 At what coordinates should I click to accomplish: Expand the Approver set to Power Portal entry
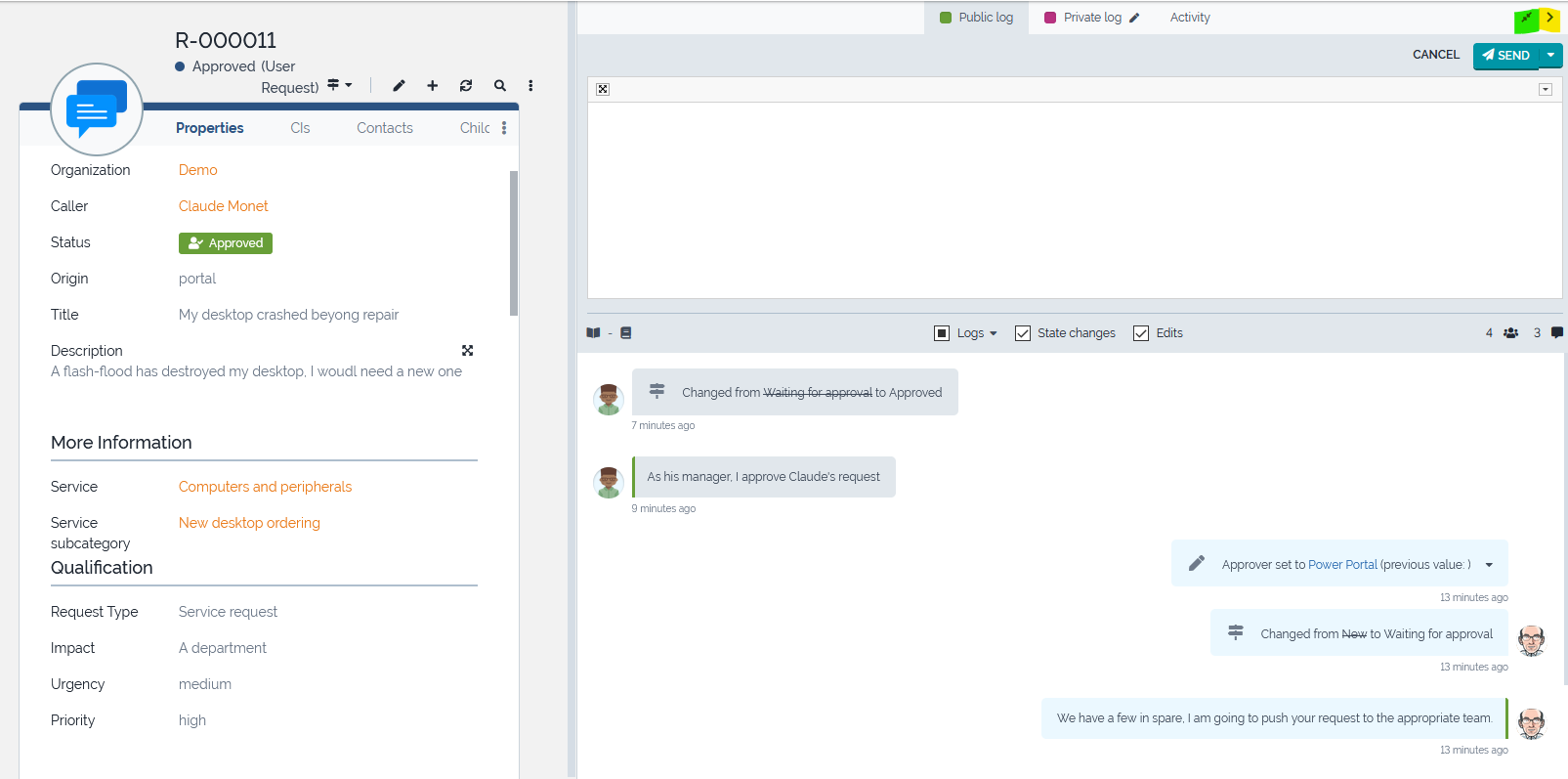tap(1489, 565)
